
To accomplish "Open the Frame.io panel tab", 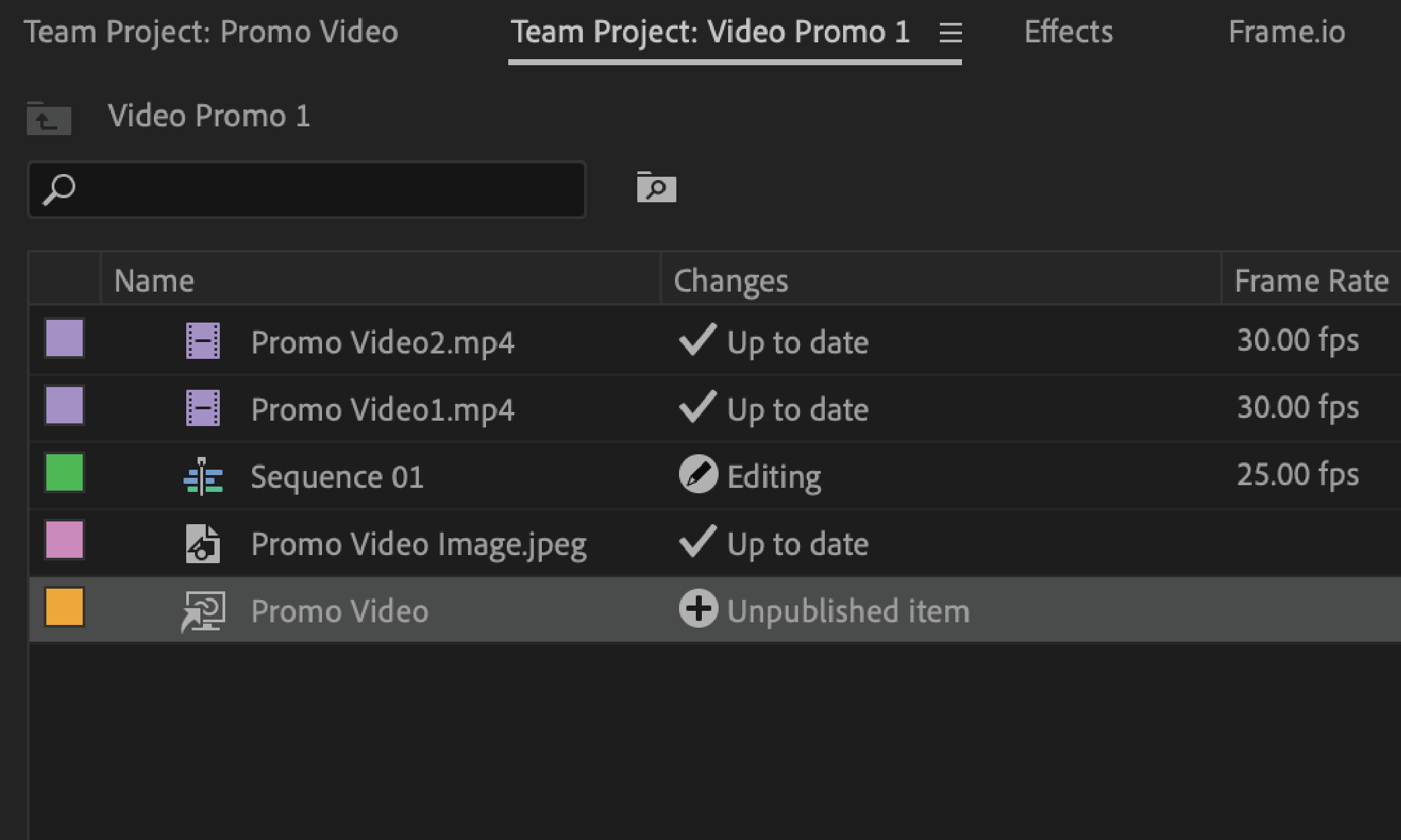I will [x=1286, y=32].
